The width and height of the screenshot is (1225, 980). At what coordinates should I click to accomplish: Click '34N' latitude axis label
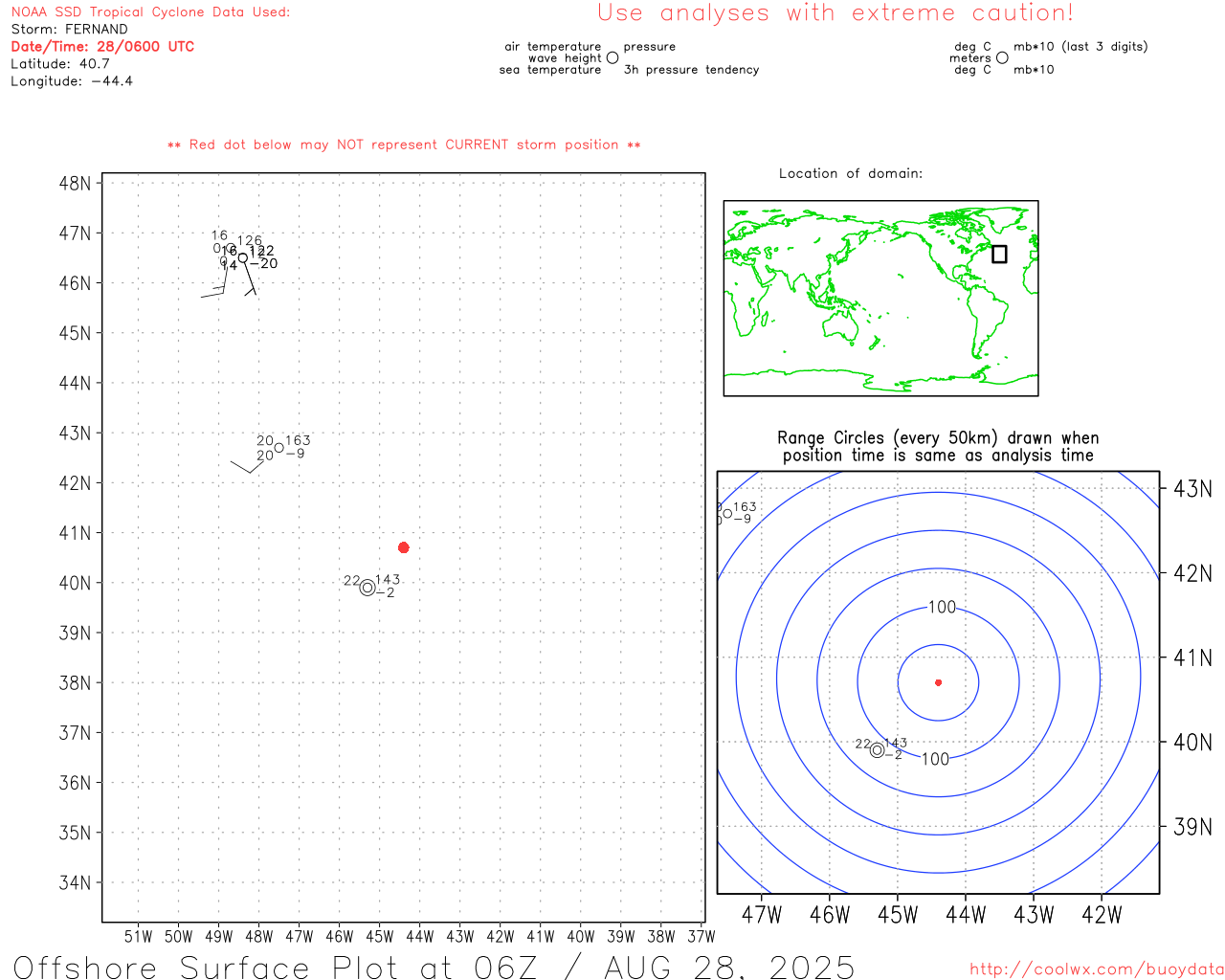click(75, 882)
